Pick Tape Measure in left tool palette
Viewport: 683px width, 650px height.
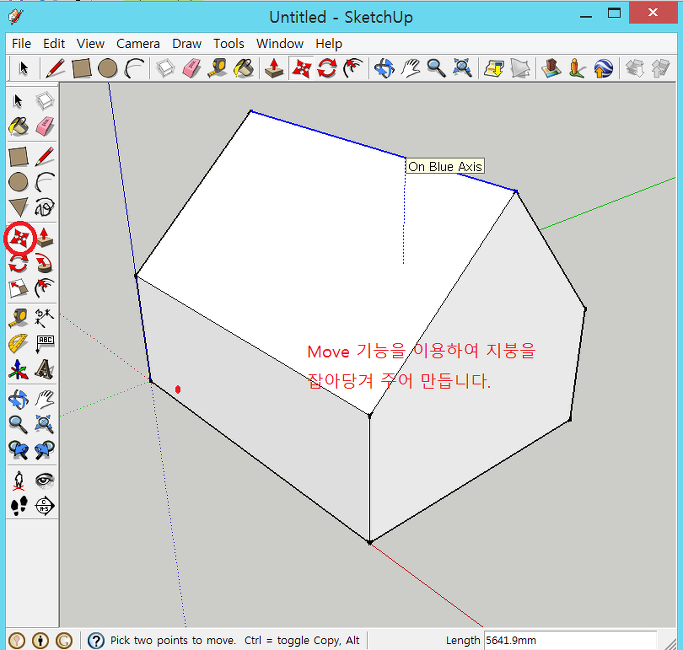(x=18, y=318)
